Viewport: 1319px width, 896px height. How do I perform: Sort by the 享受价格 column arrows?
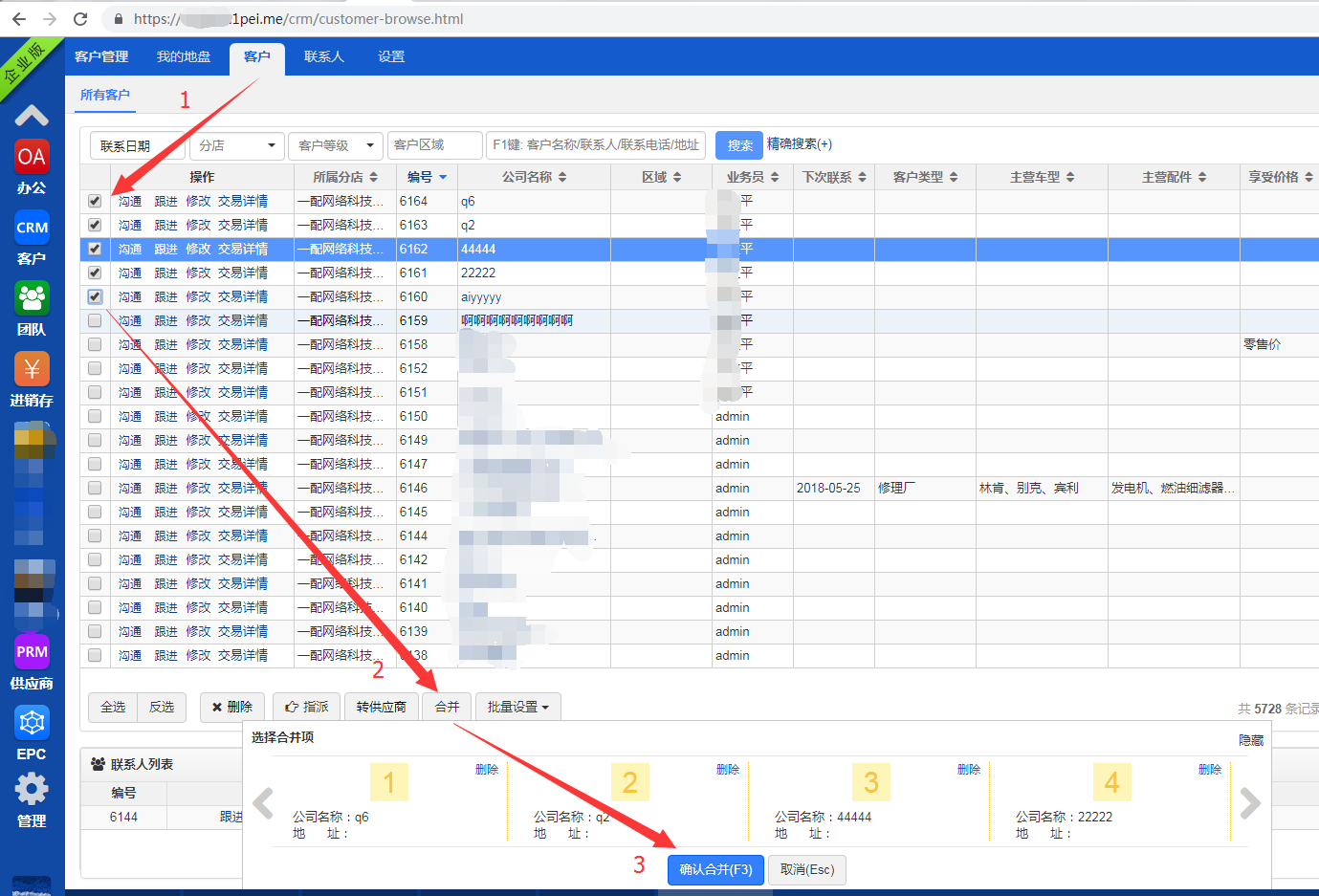click(1308, 177)
